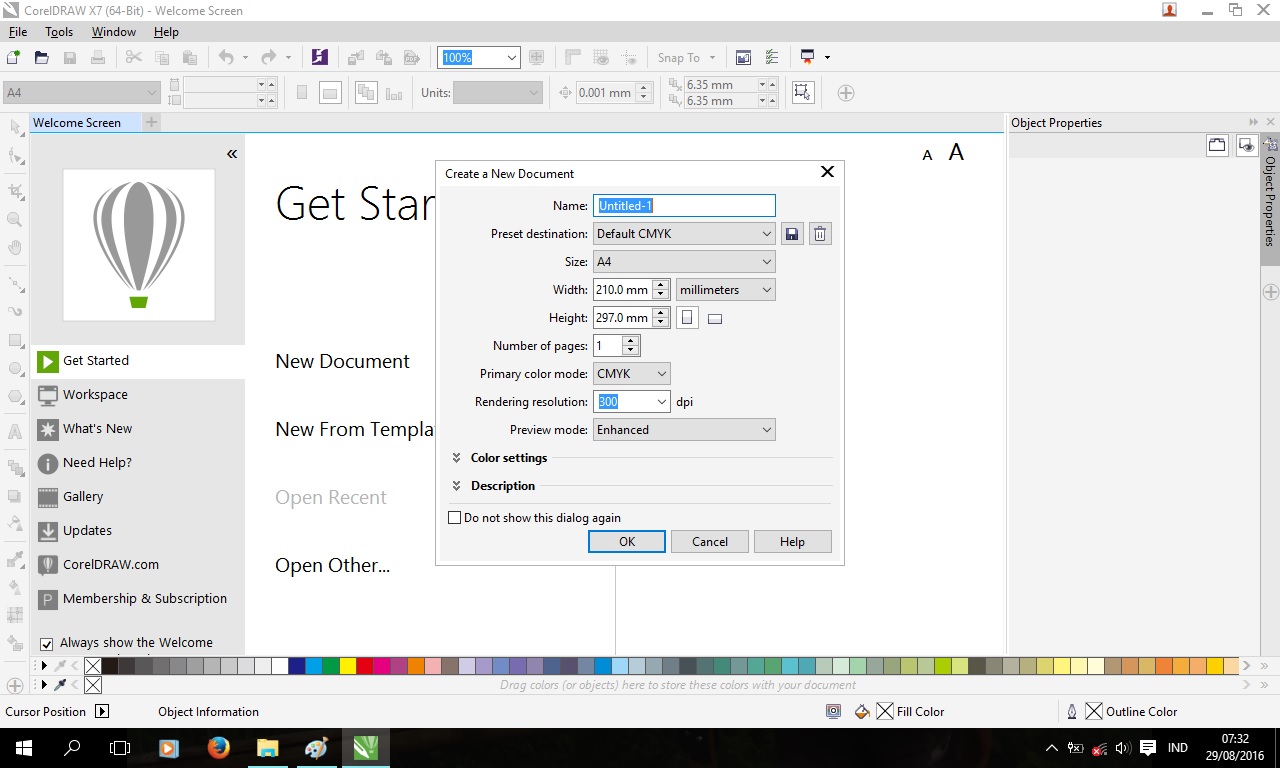
Task: Open the Preview mode Enhanced dropdown
Action: click(x=684, y=430)
